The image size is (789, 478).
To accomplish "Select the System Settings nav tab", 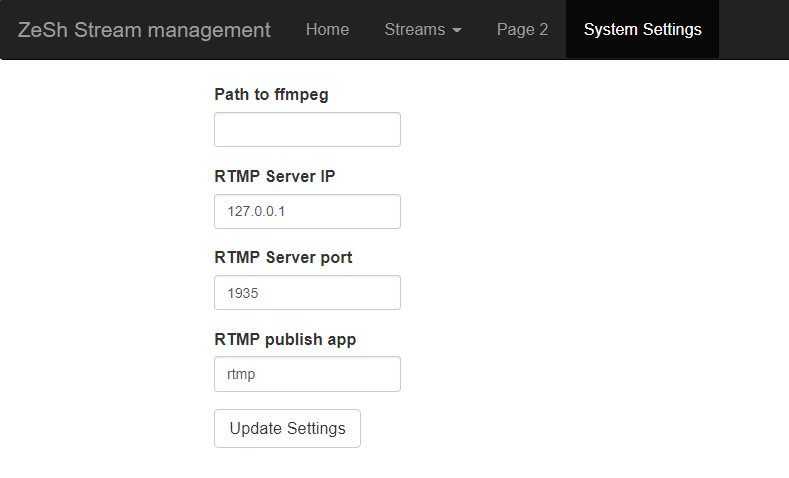I will pyautogui.click(x=642, y=30).
